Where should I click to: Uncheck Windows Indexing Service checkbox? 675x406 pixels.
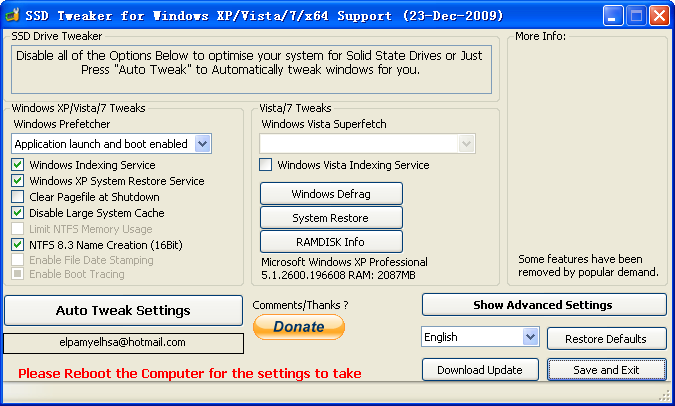18,165
